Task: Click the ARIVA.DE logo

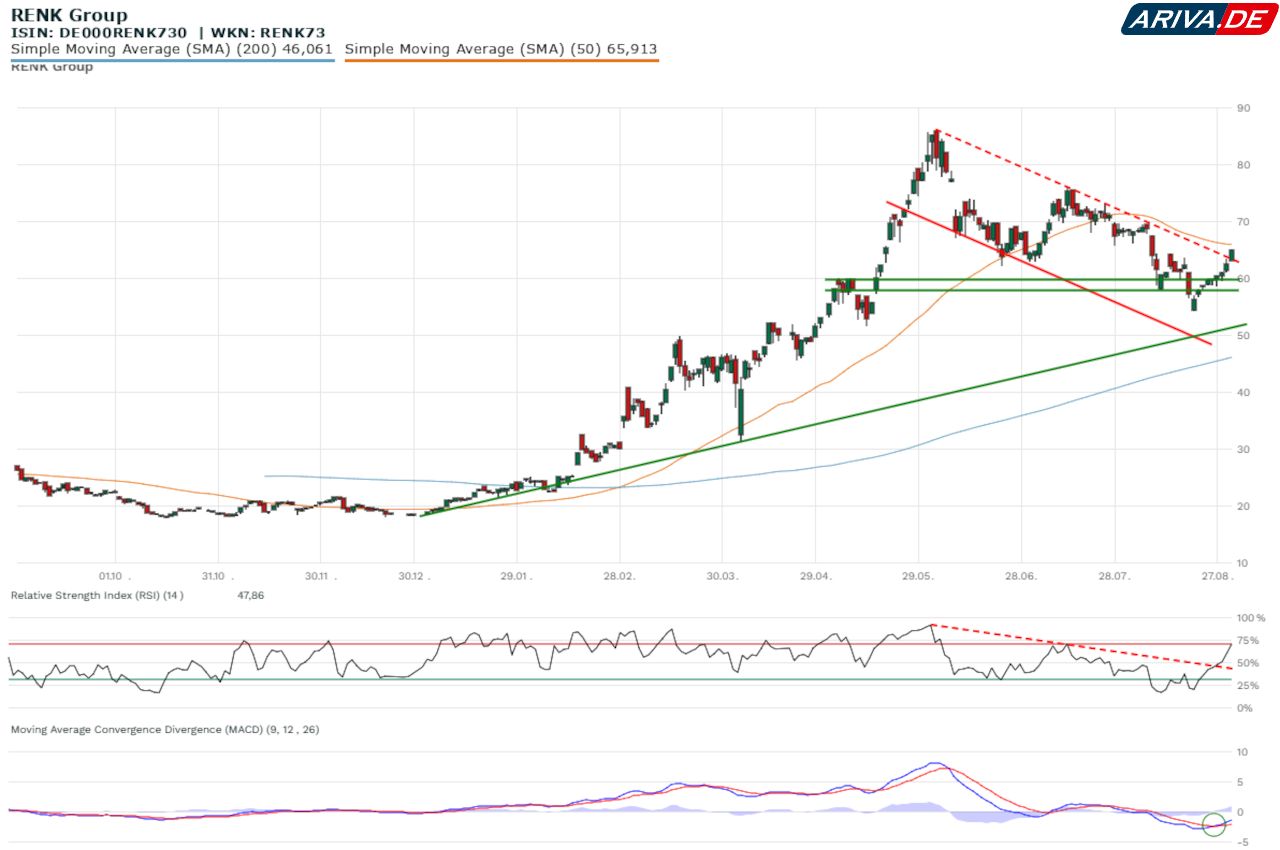Action: (1198, 19)
